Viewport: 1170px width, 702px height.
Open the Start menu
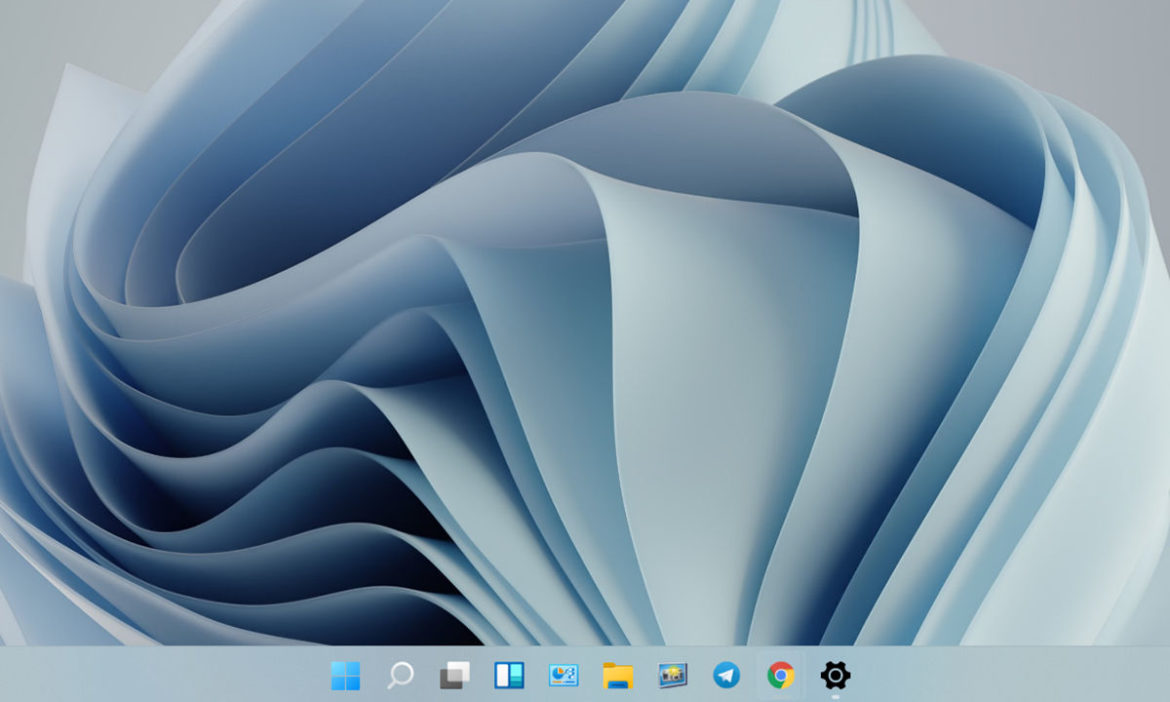[345, 677]
